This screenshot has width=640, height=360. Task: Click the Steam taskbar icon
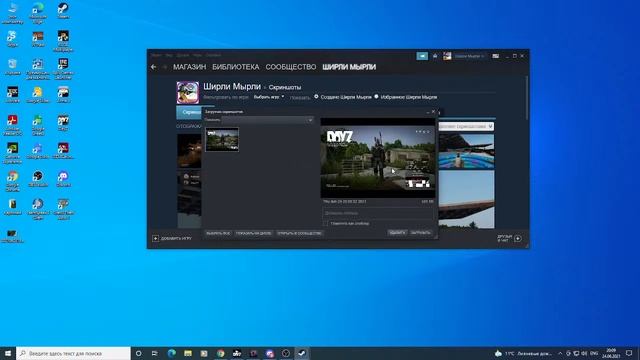302,353
